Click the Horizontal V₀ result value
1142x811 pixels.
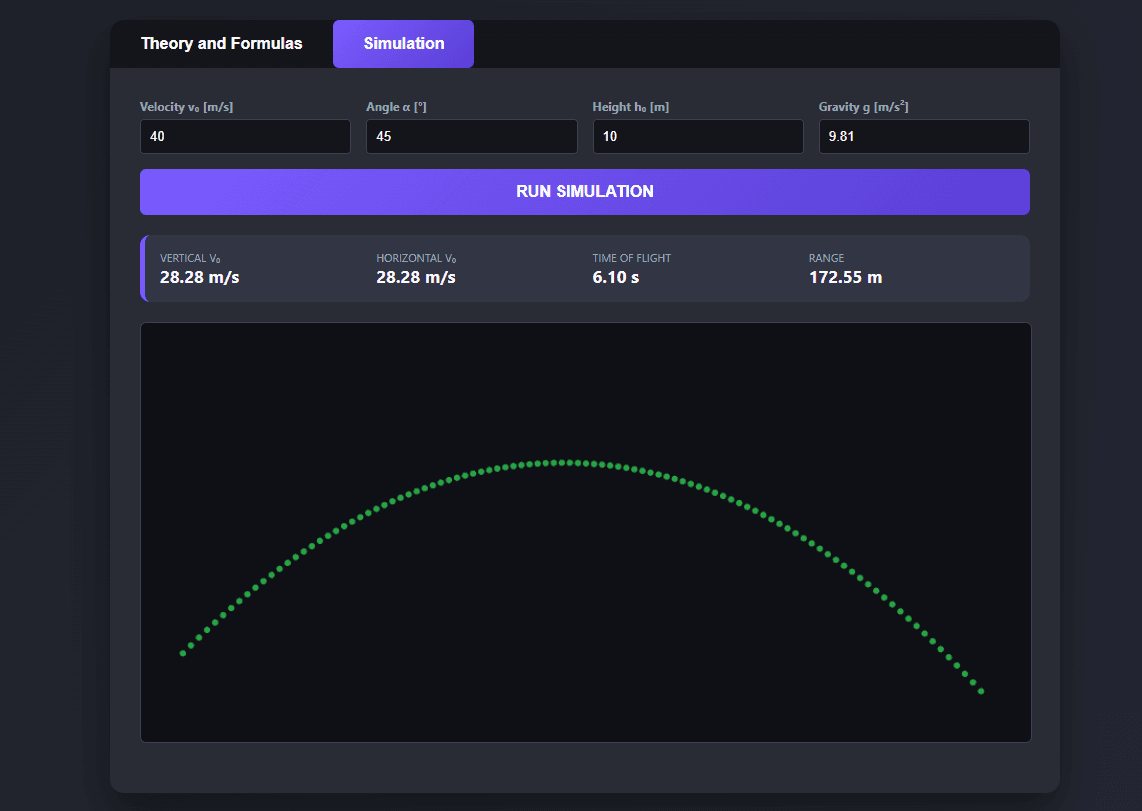(x=416, y=277)
